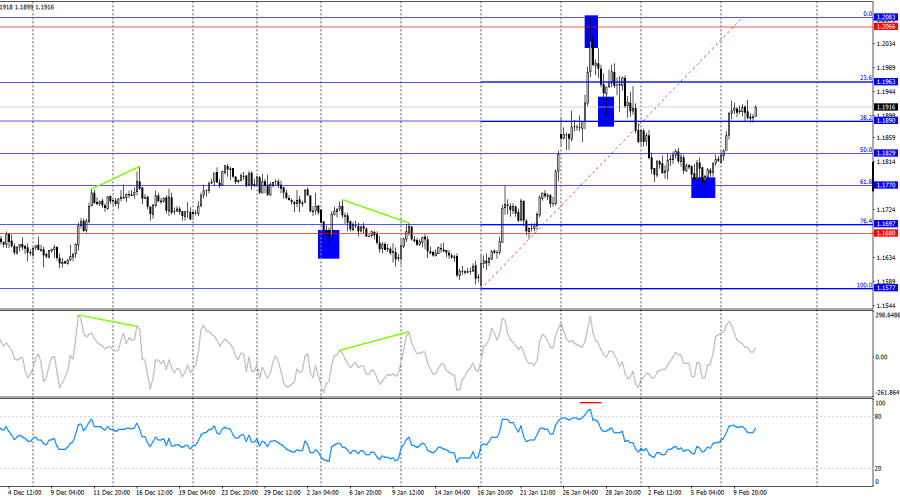
Task: Click the Fibonacci 50.0 level label
Action: [x=866, y=150]
